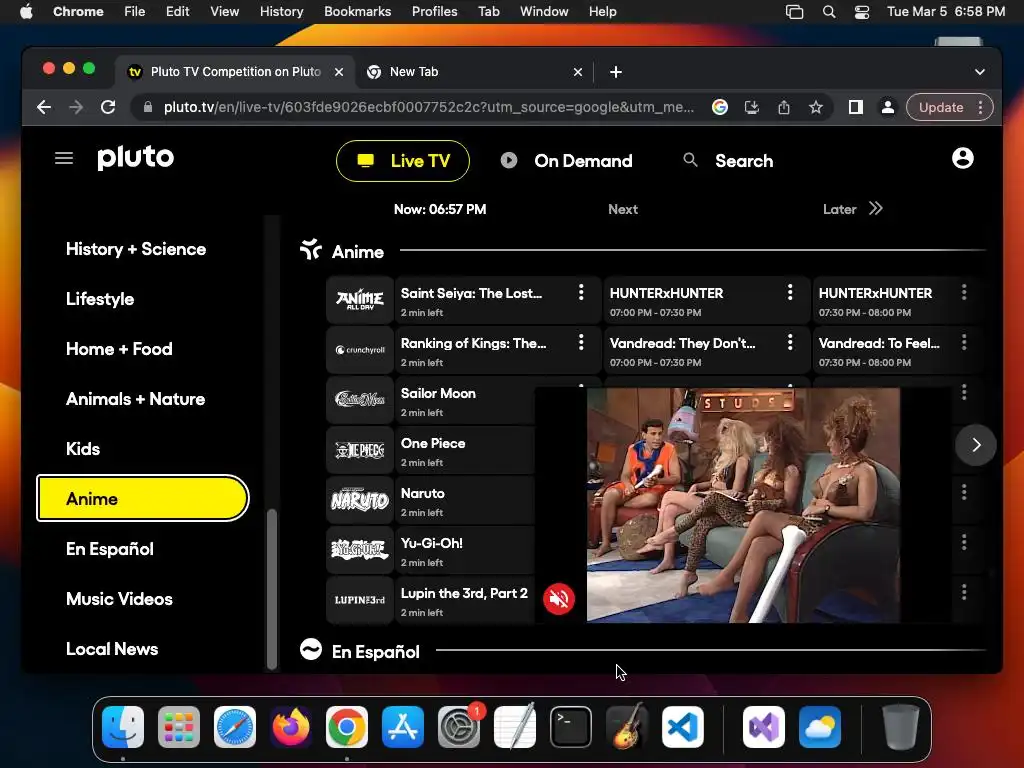Click the Sailor Moon channel logo

[x=360, y=400]
